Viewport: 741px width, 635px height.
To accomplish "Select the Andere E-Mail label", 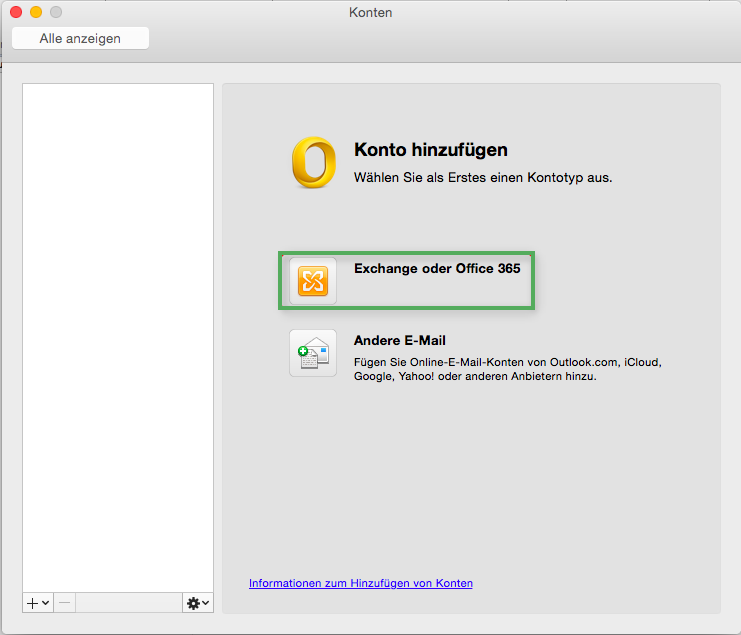I will point(400,340).
